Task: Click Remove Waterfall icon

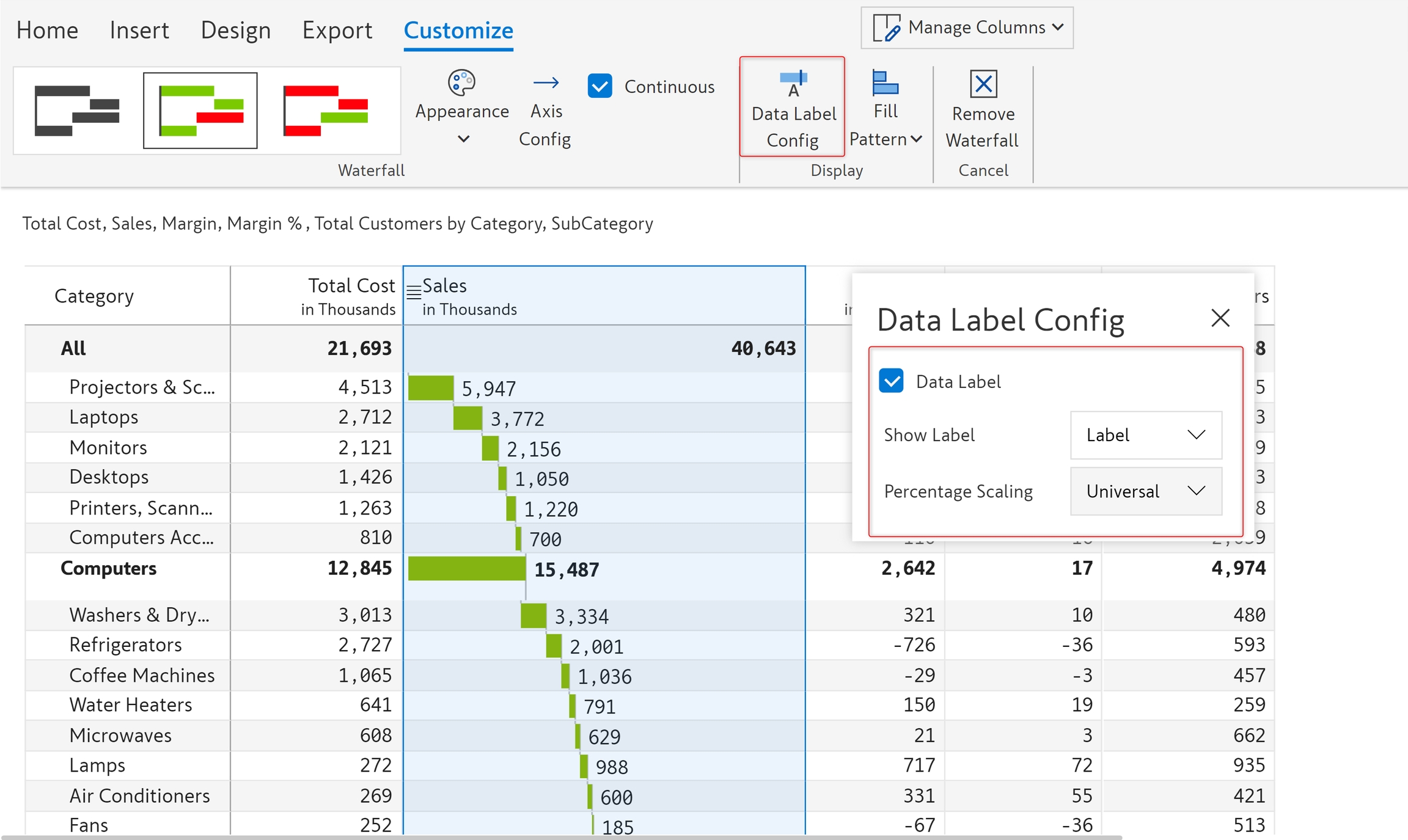Action: [x=983, y=84]
